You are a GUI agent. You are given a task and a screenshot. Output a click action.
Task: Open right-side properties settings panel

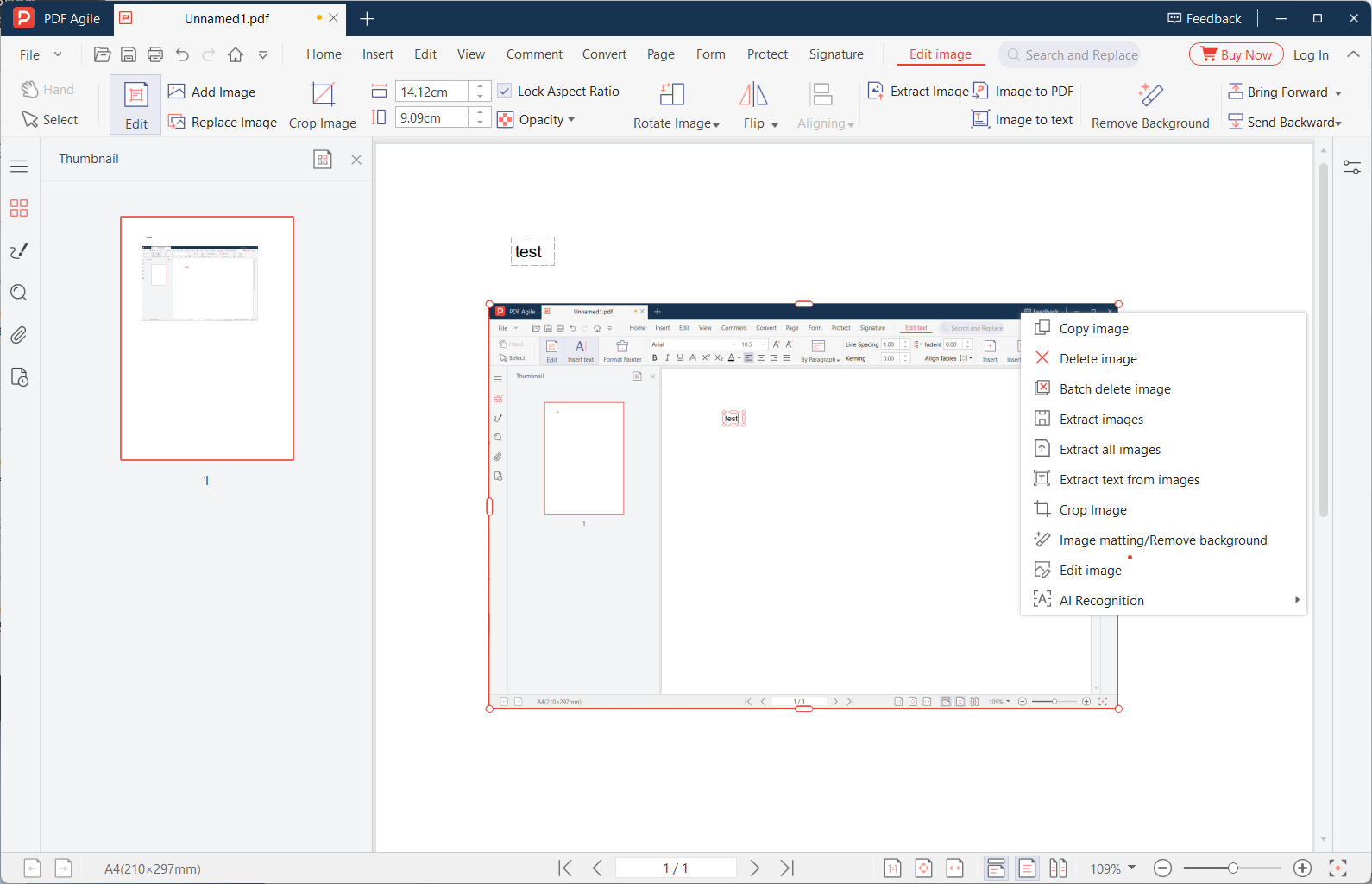tap(1352, 167)
